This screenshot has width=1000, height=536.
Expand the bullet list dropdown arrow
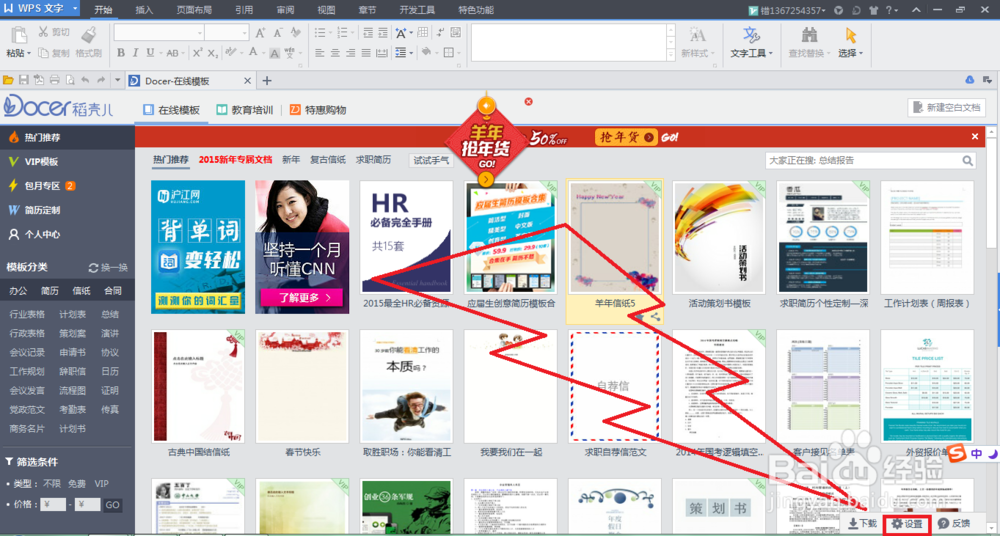point(331,33)
